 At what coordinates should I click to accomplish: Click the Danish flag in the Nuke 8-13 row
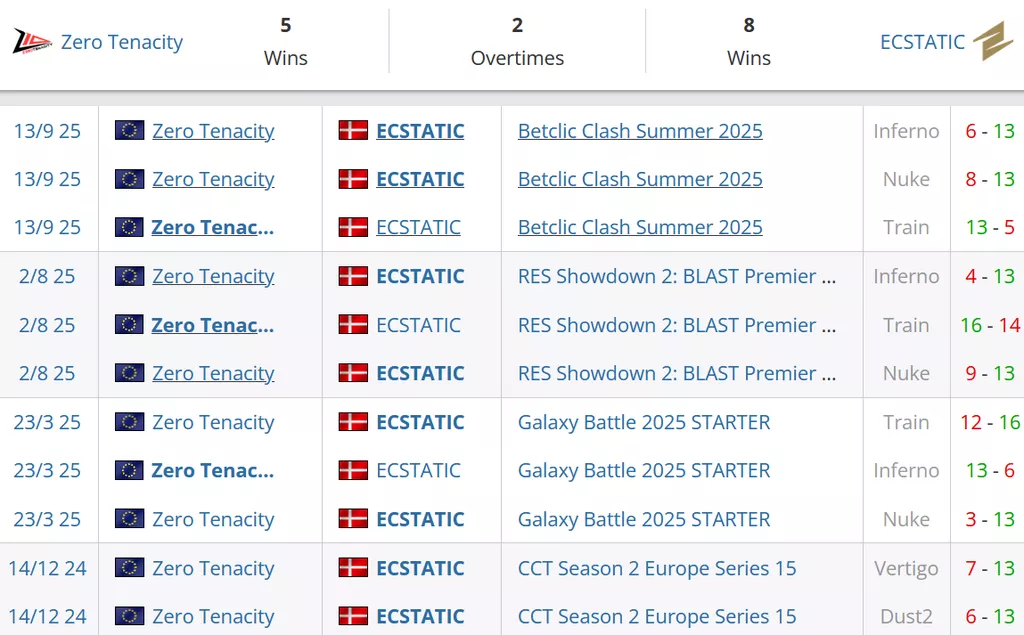pos(353,178)
